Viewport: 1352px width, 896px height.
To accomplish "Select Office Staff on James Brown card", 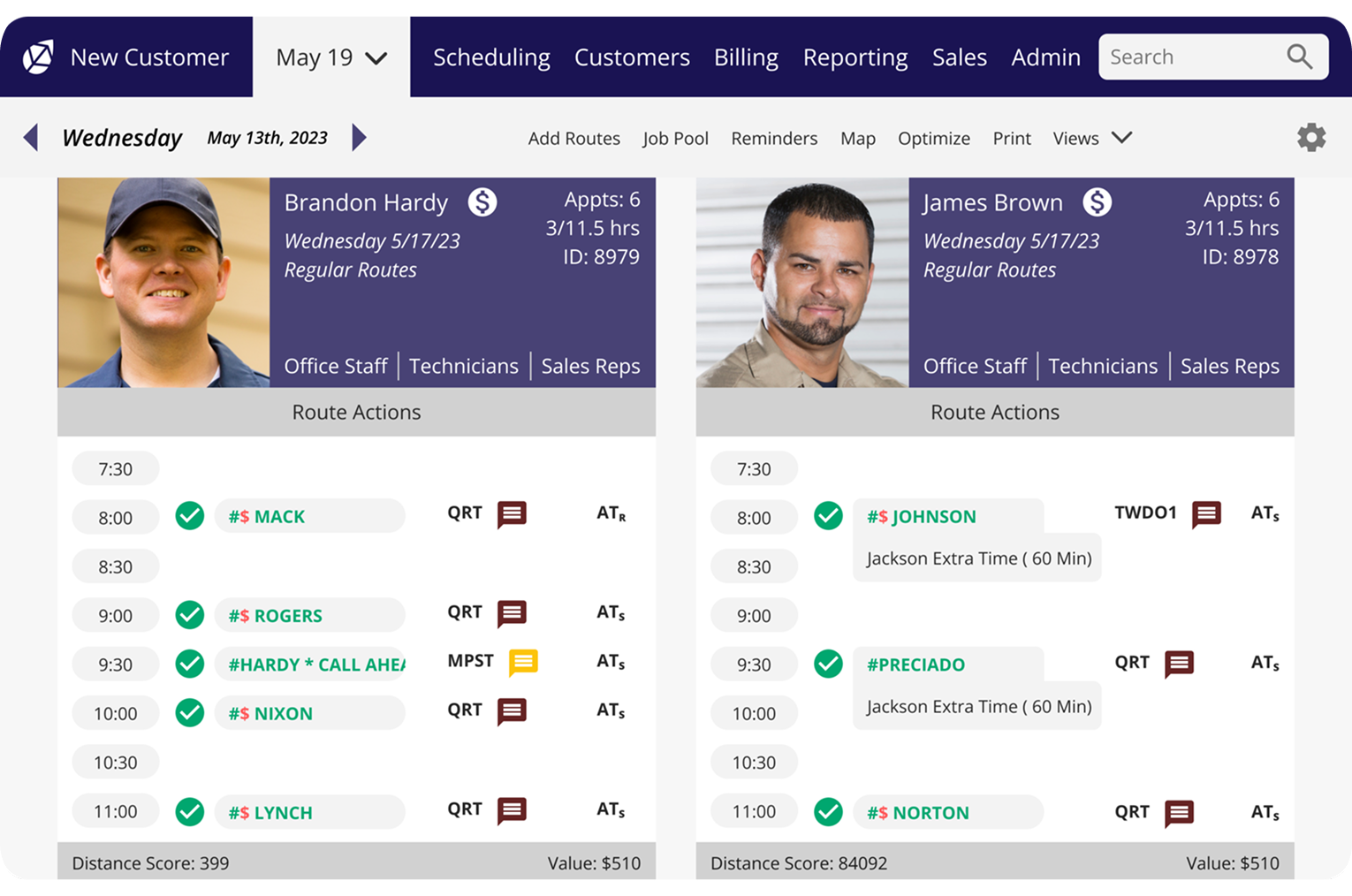I will [975, 366].
